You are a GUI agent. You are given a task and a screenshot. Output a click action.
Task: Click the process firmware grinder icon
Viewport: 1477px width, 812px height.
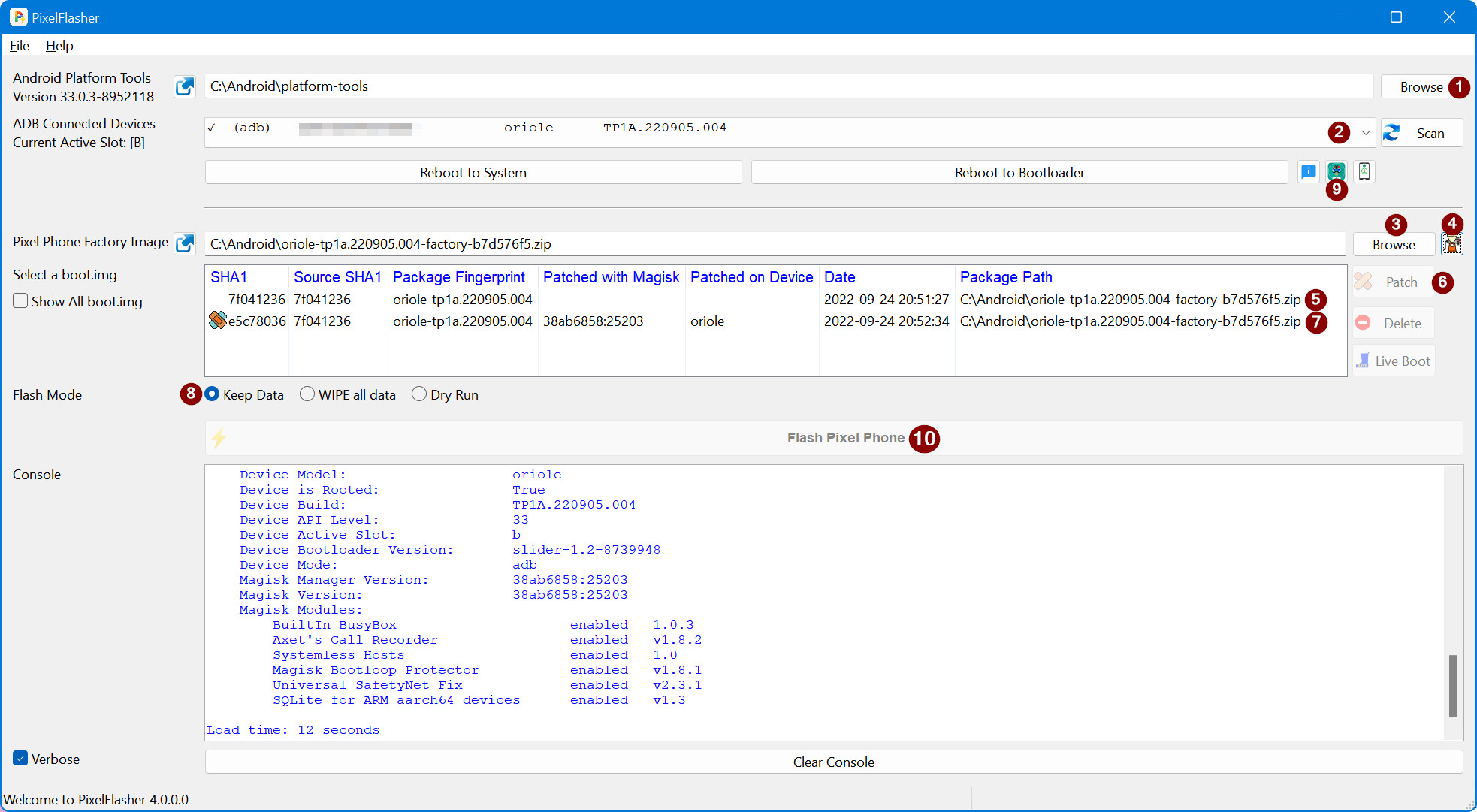(x=1452, y=244)
